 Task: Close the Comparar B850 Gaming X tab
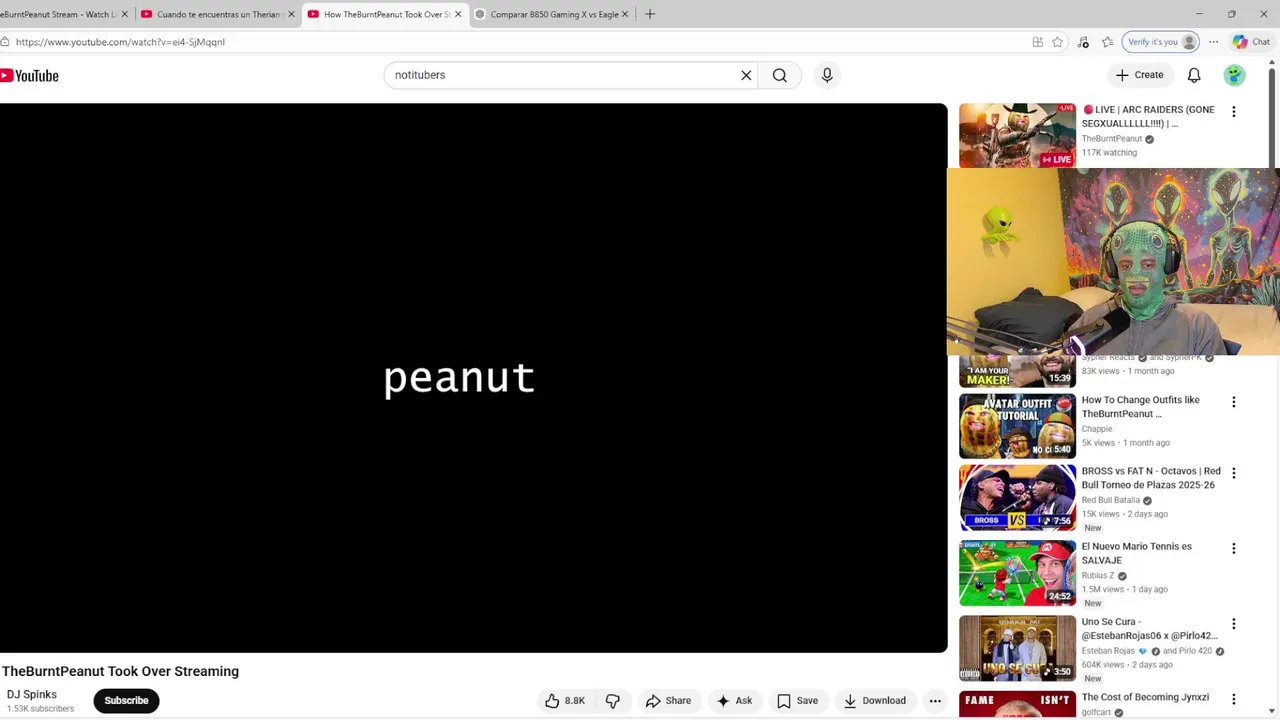tap(625, 14)
